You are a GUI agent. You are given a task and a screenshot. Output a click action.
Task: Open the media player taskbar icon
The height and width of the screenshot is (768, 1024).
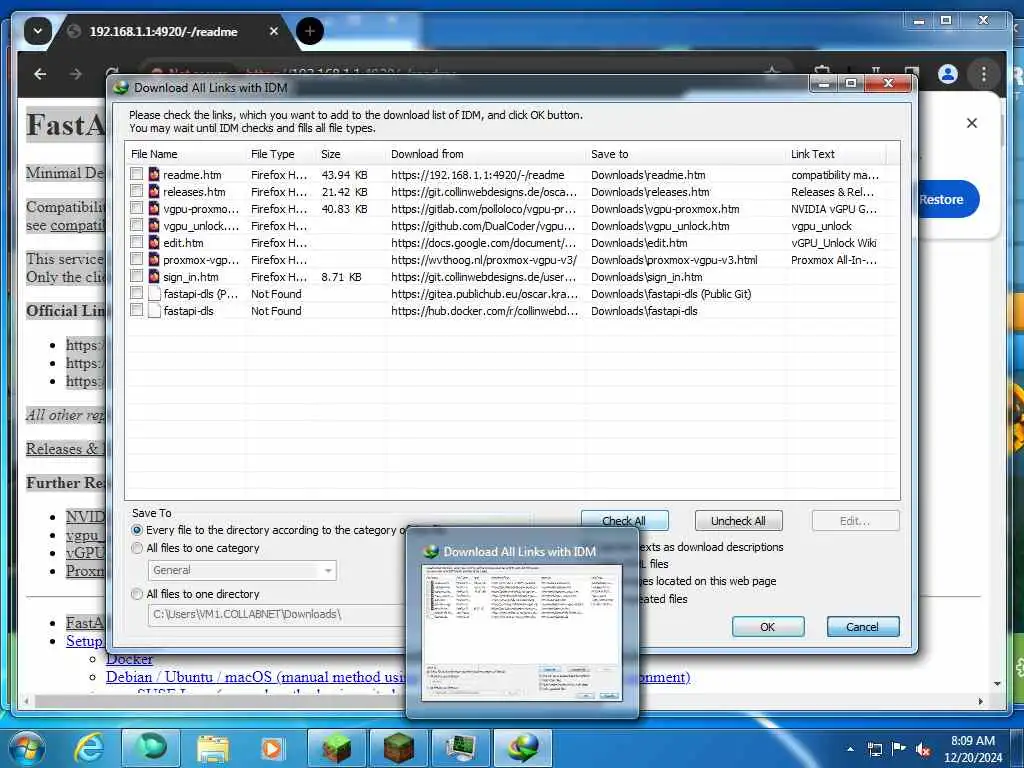tap(272, 748)
